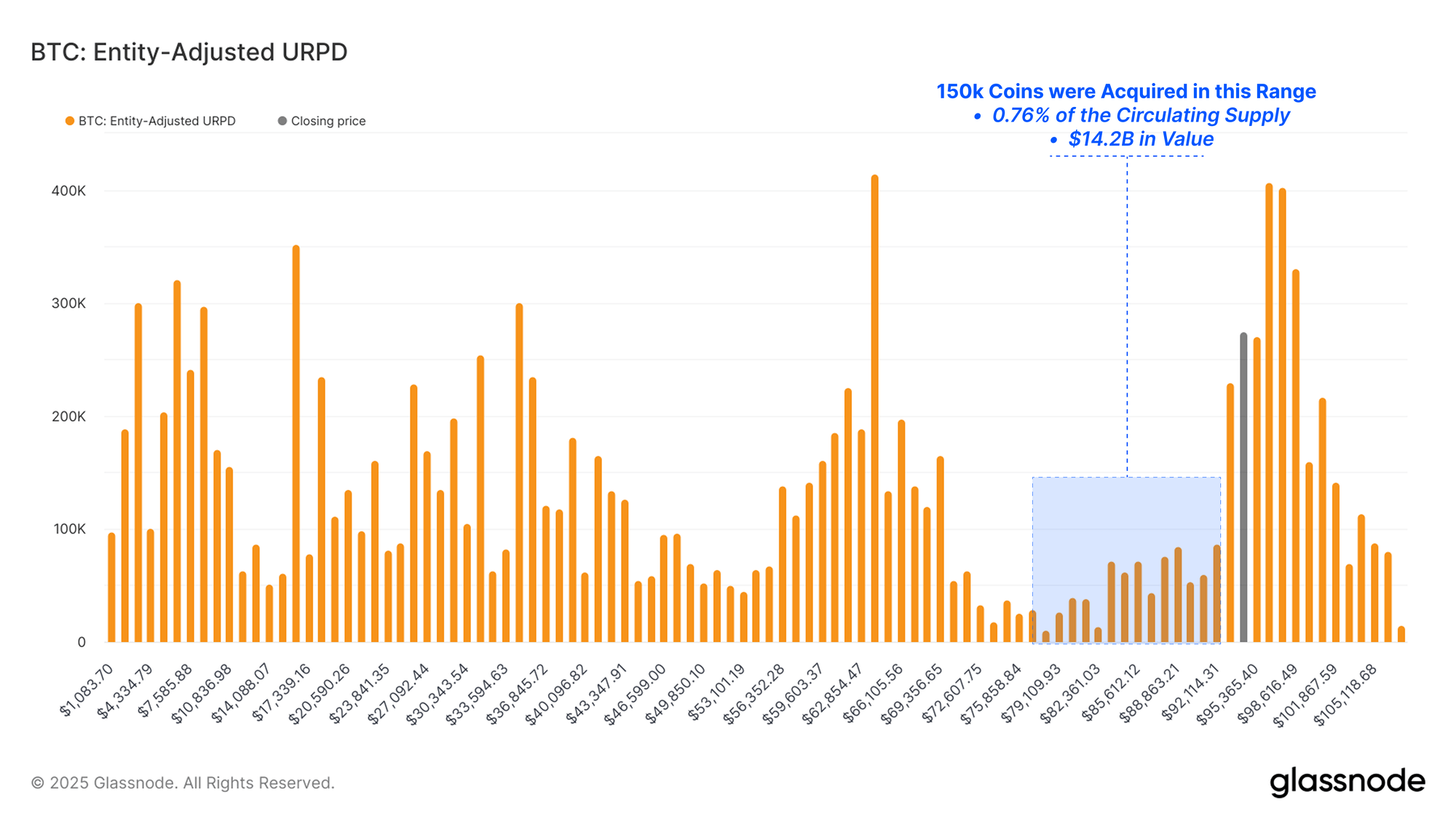This screenshot has width=1456, height=819.
Task: Click the '$75,858.84' x-axis label
Action: [x=991, y=694]
